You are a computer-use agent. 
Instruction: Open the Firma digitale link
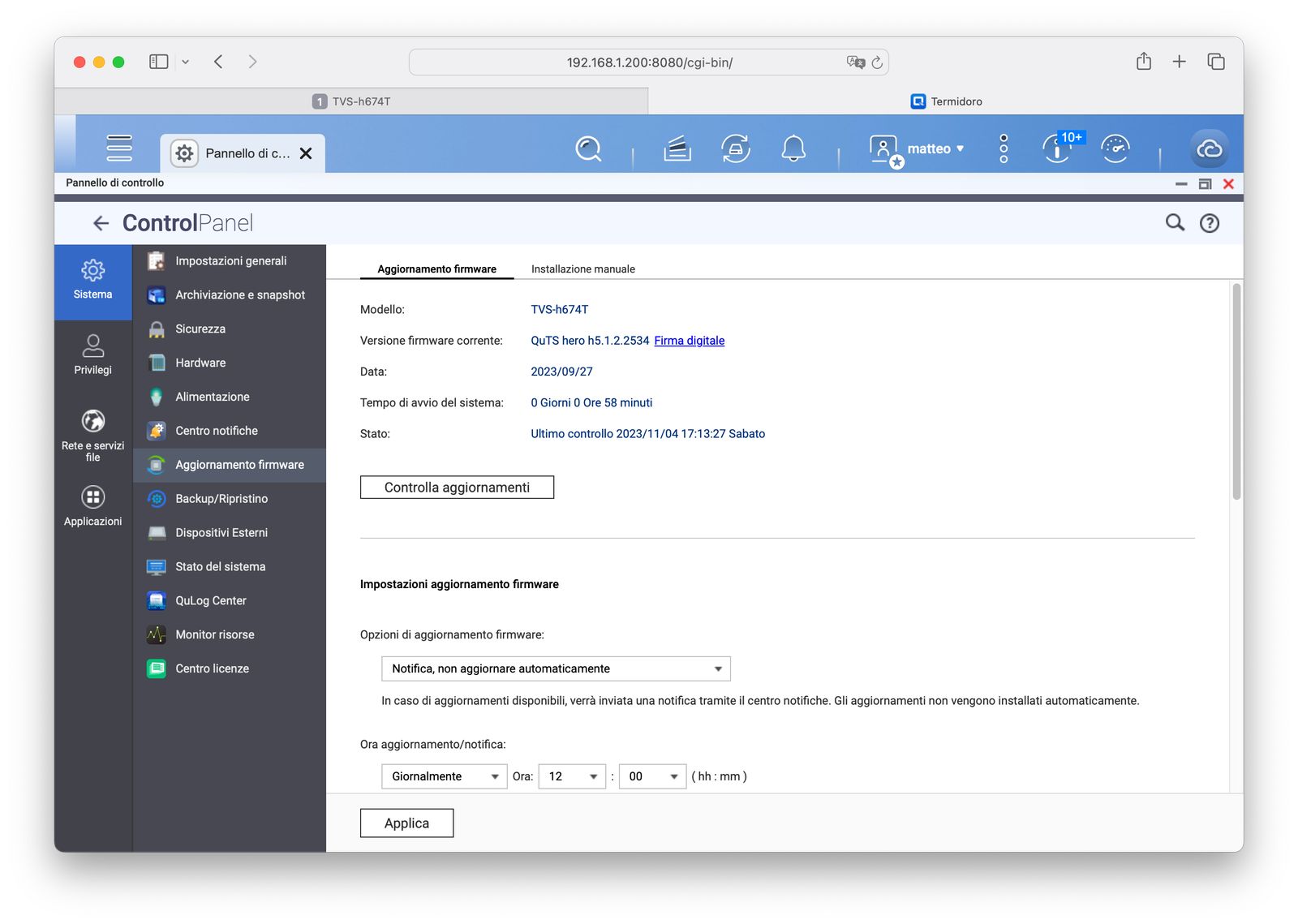pyautogui.click(x=689, y=341)
